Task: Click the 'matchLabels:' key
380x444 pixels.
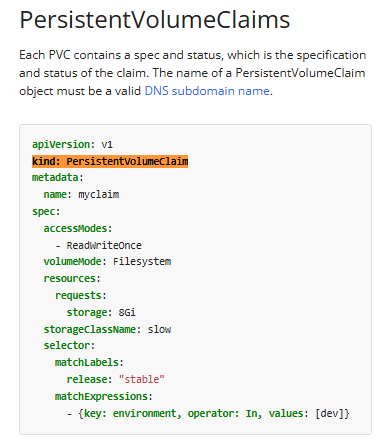Action: pos(89,362)
